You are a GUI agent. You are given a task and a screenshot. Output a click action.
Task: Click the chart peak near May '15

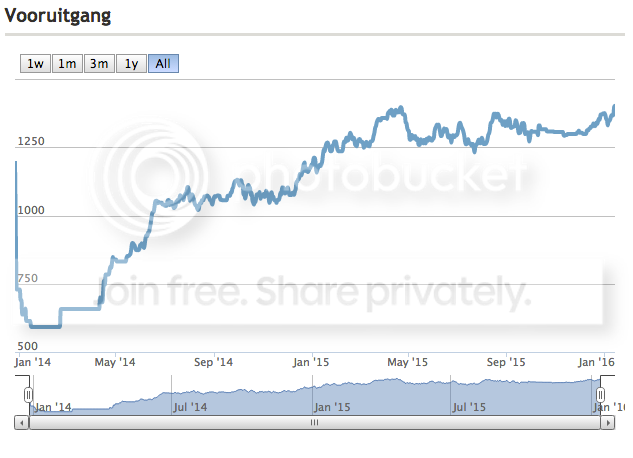pyautogui.click(x=400, y=109)
